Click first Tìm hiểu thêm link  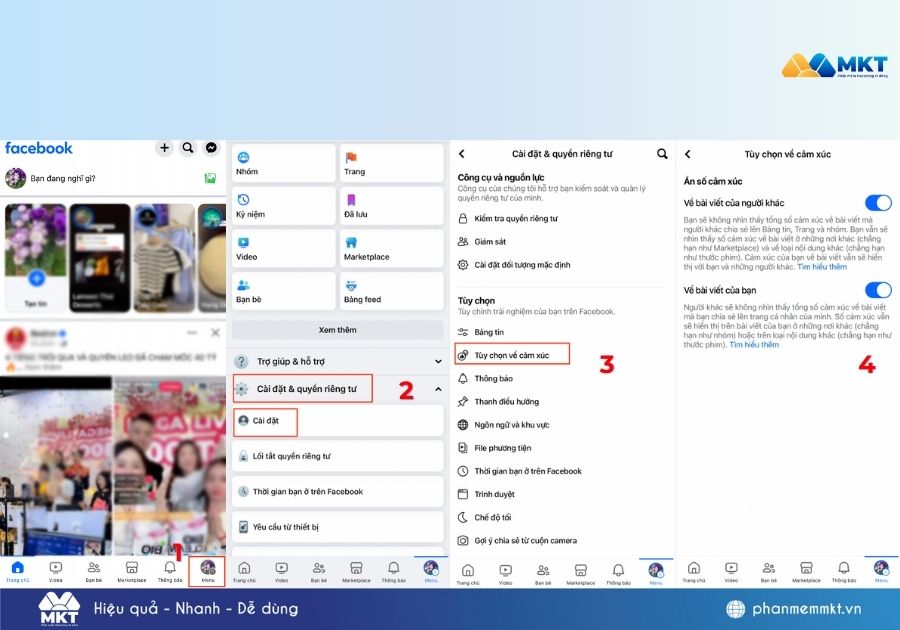(821, 267)
